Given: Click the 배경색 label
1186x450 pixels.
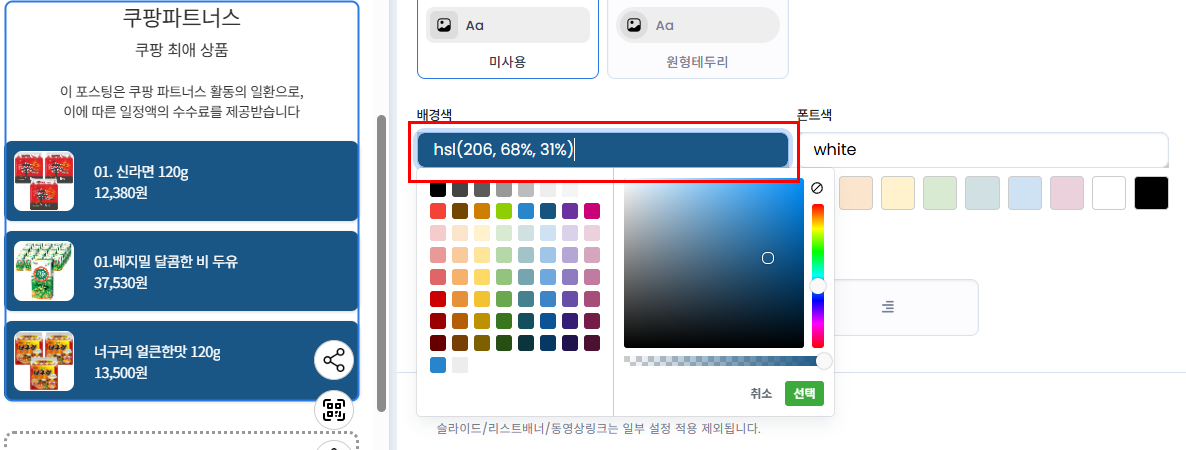Looking at the screenshot, I should pyautogui.click(x=434, y=115).
